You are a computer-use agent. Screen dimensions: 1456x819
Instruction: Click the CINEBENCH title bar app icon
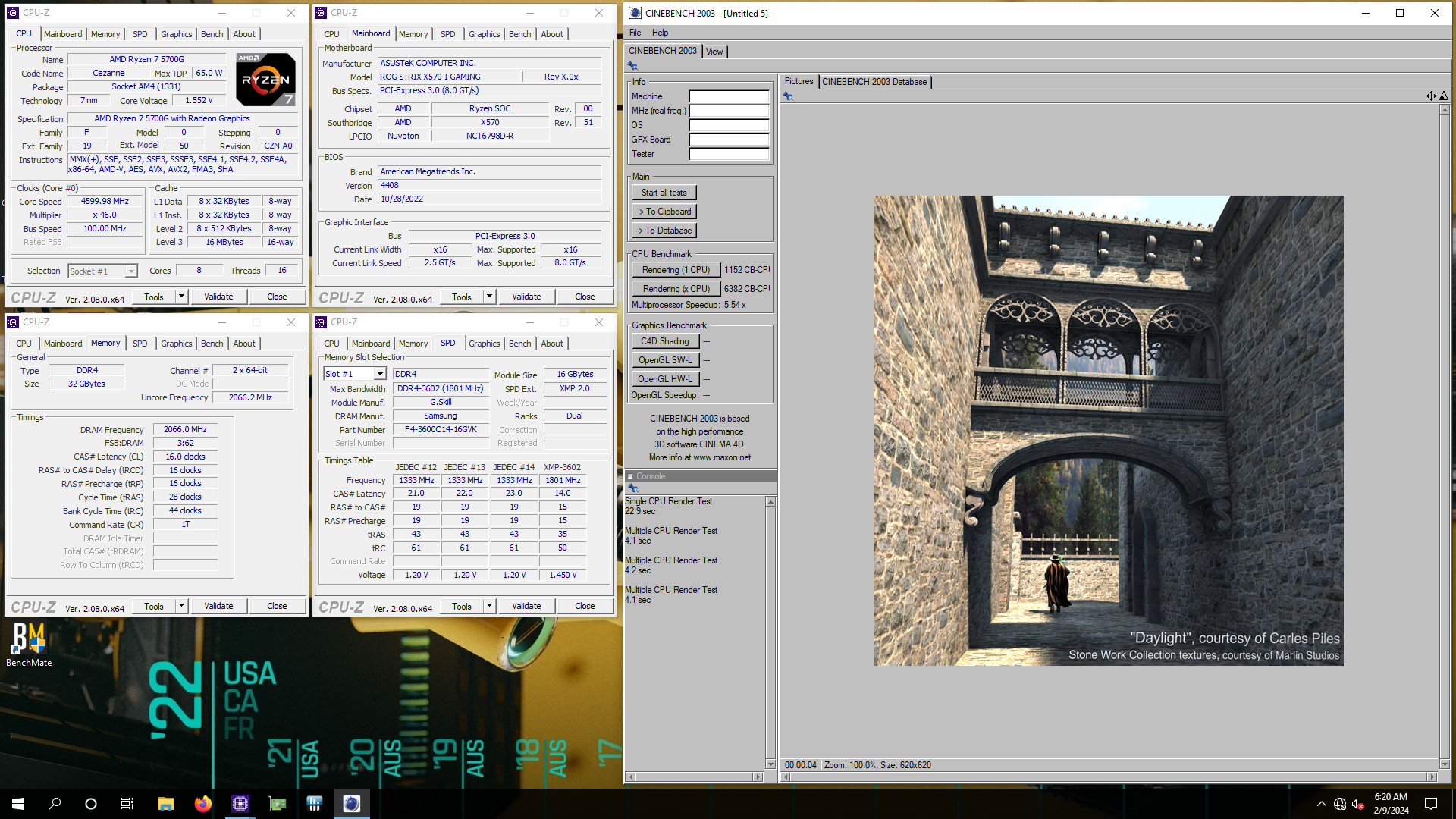[635, 13]
